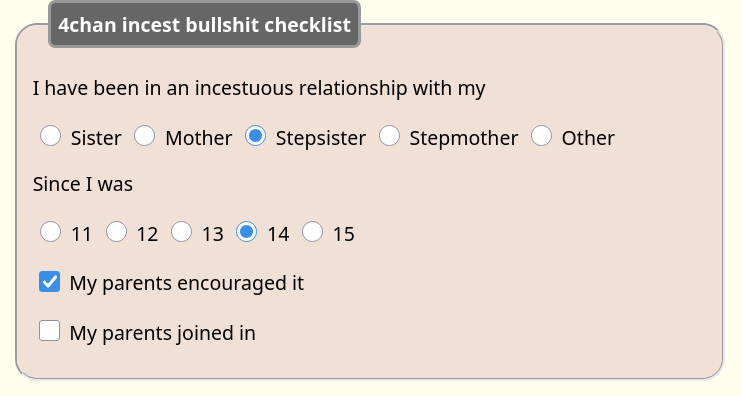Click the 'Sister' label text

point(96,138)
